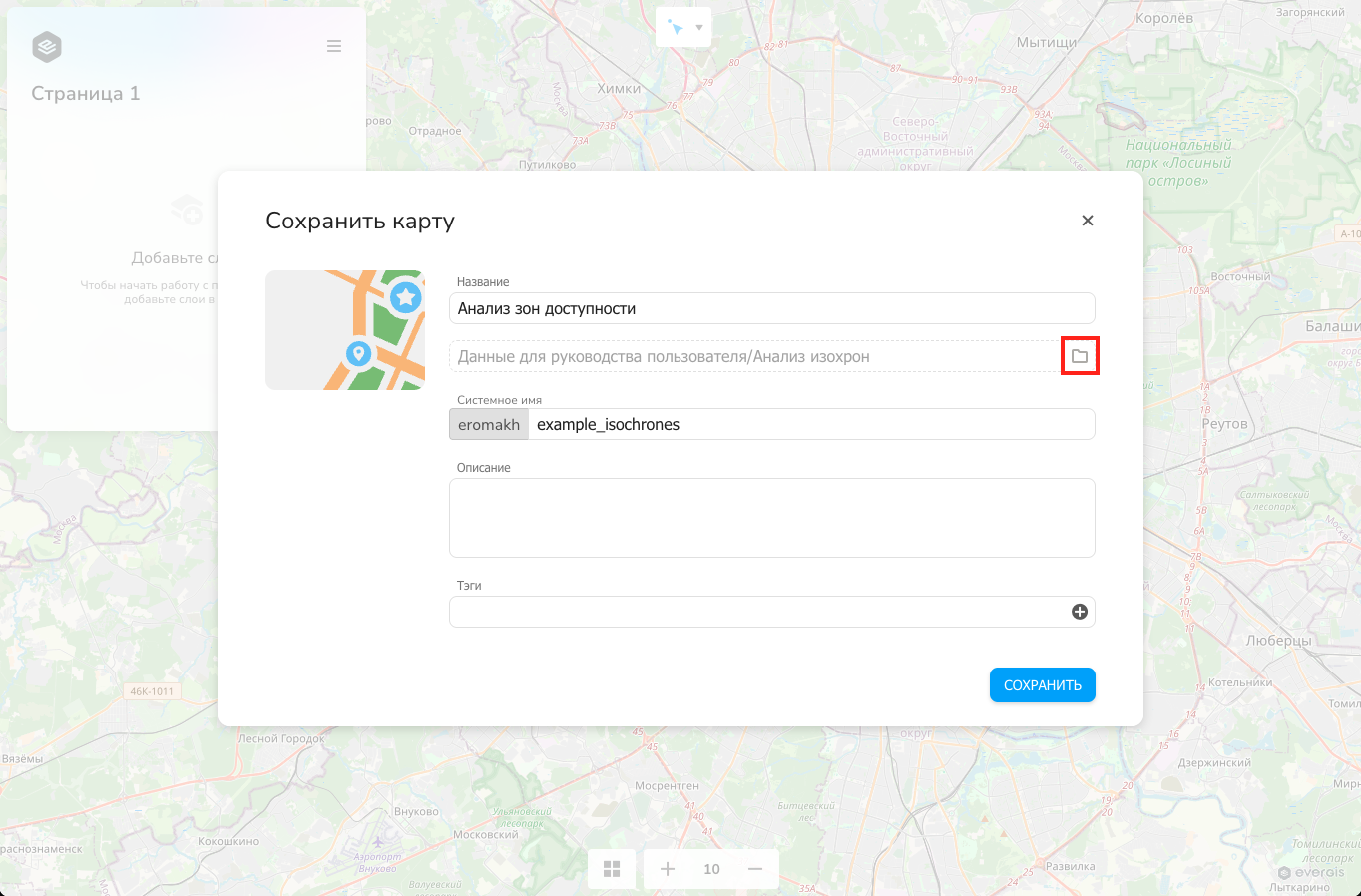Click the Название input field
The height and width of the screenshot is (896, 1361).
(772, 308)
